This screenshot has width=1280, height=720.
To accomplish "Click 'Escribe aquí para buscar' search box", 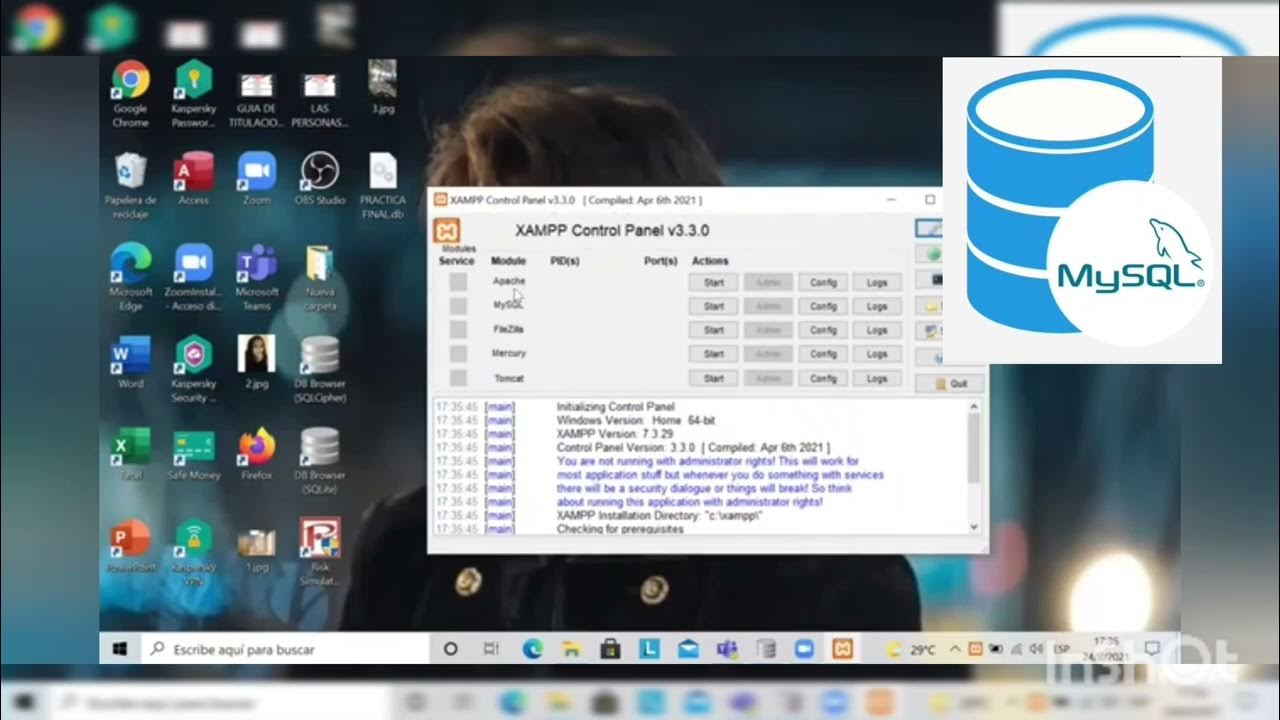I will coord(286,649).
